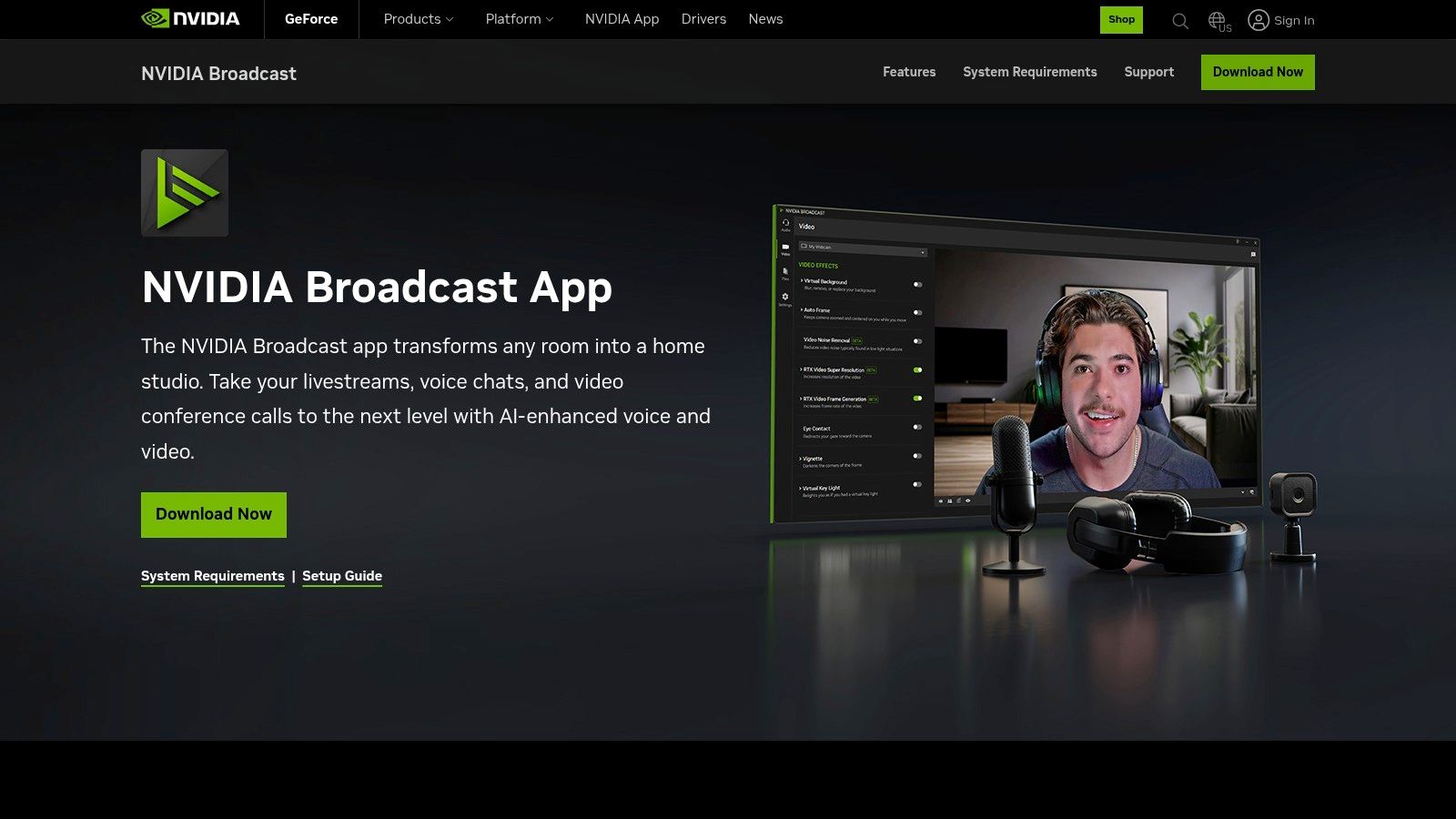The width and height of the screenshot is (1456, 819).
Task: Open the globe region selector icon
Action: click(1218, 21)
